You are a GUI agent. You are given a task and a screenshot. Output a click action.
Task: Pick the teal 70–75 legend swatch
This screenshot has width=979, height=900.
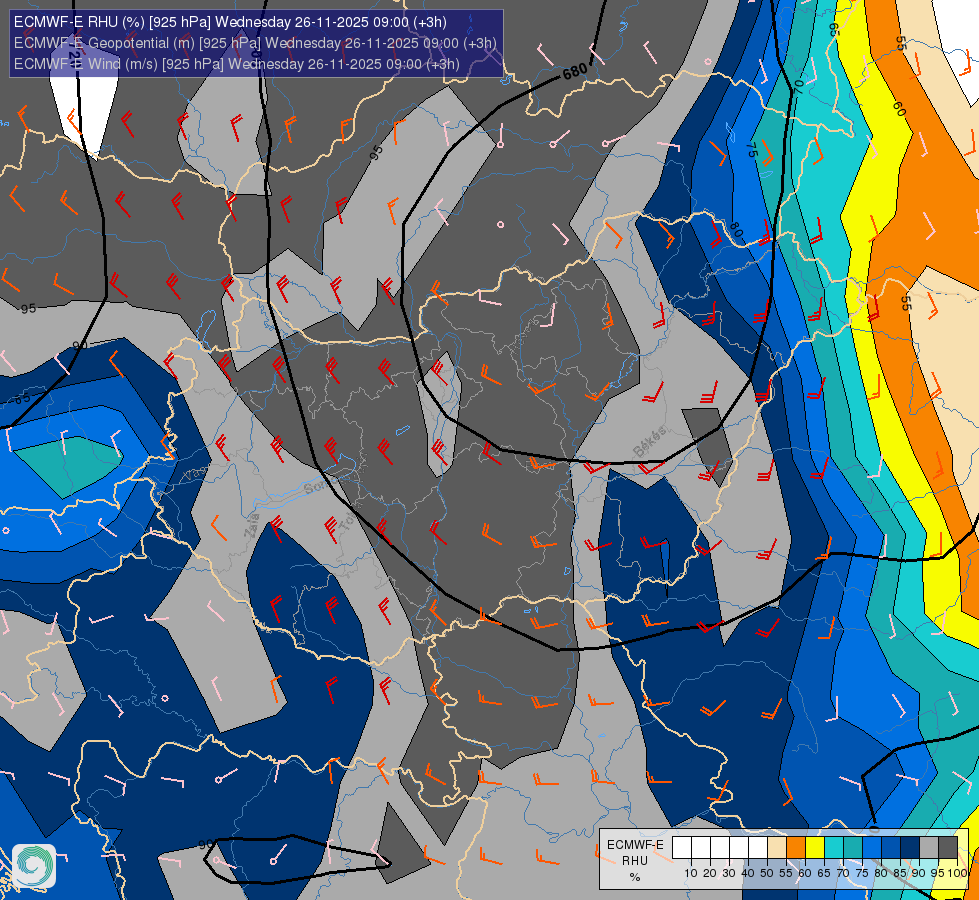pos(853,848)
